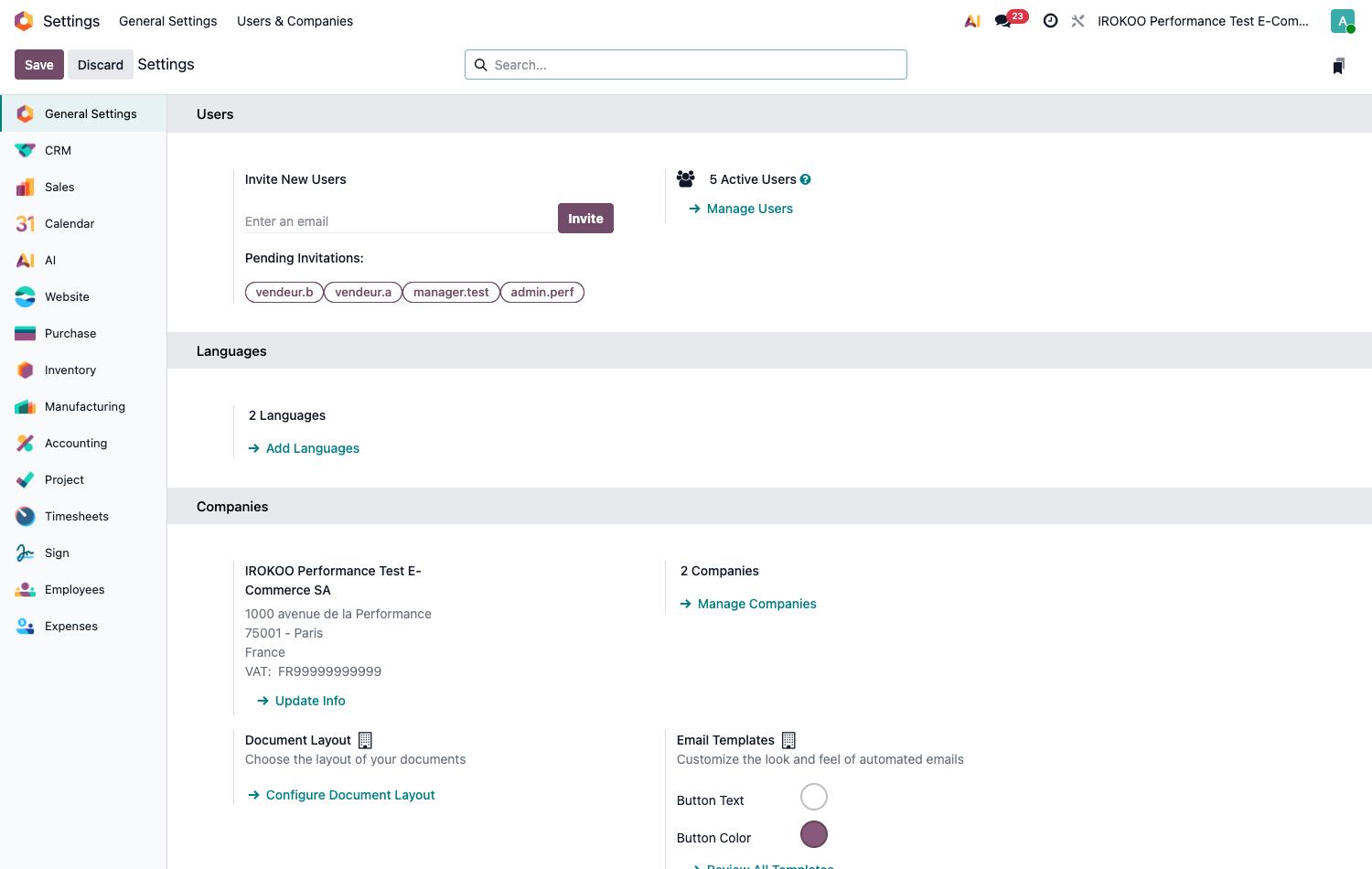The height and width of the screenshot is (869, 1372).
Task: Click the Update Info link
Action: 301,701
